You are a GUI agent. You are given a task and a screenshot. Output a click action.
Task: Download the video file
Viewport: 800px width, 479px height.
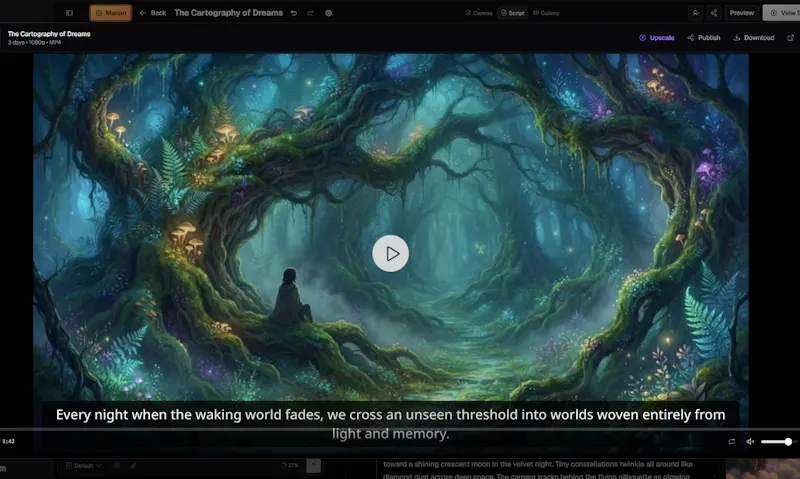(754, 38)
